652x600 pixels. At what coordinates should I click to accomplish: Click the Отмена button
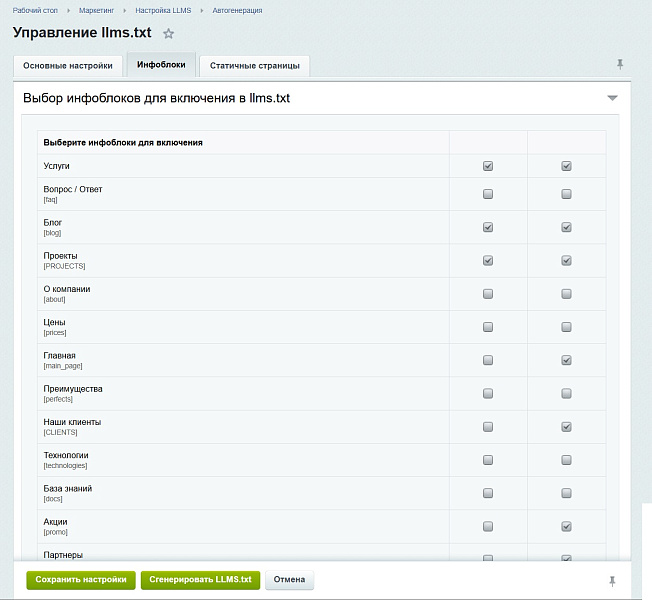click(289, 579)
